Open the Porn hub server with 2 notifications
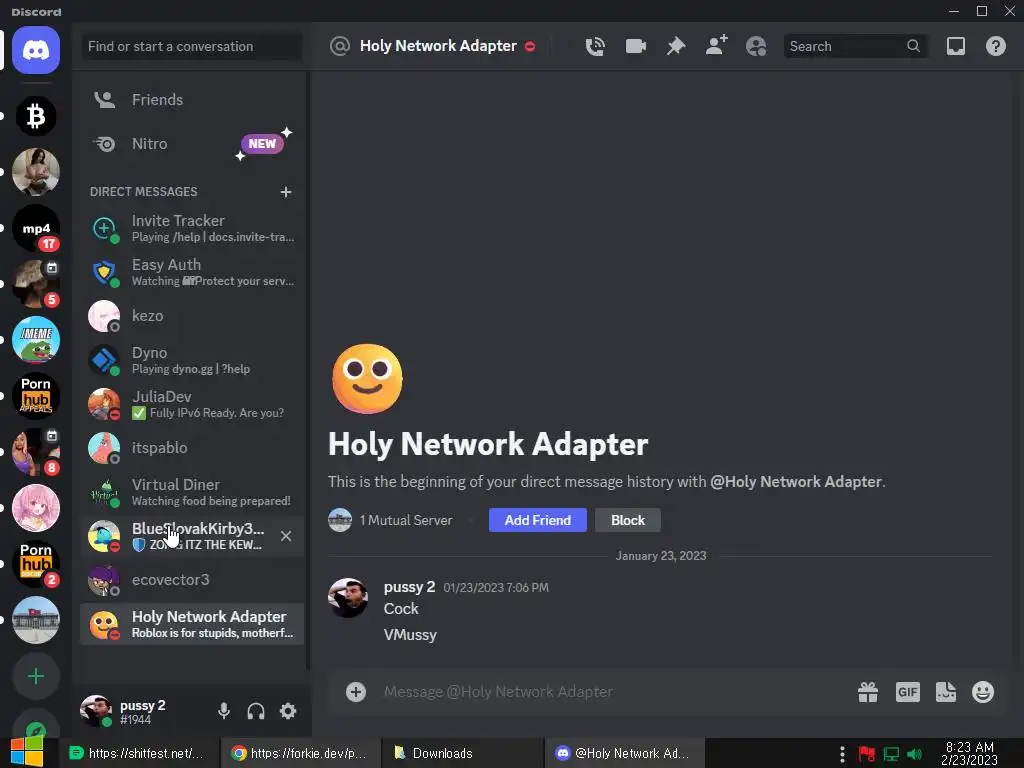The width and height of the screenshot is (1024, 768). pos(36,564)
